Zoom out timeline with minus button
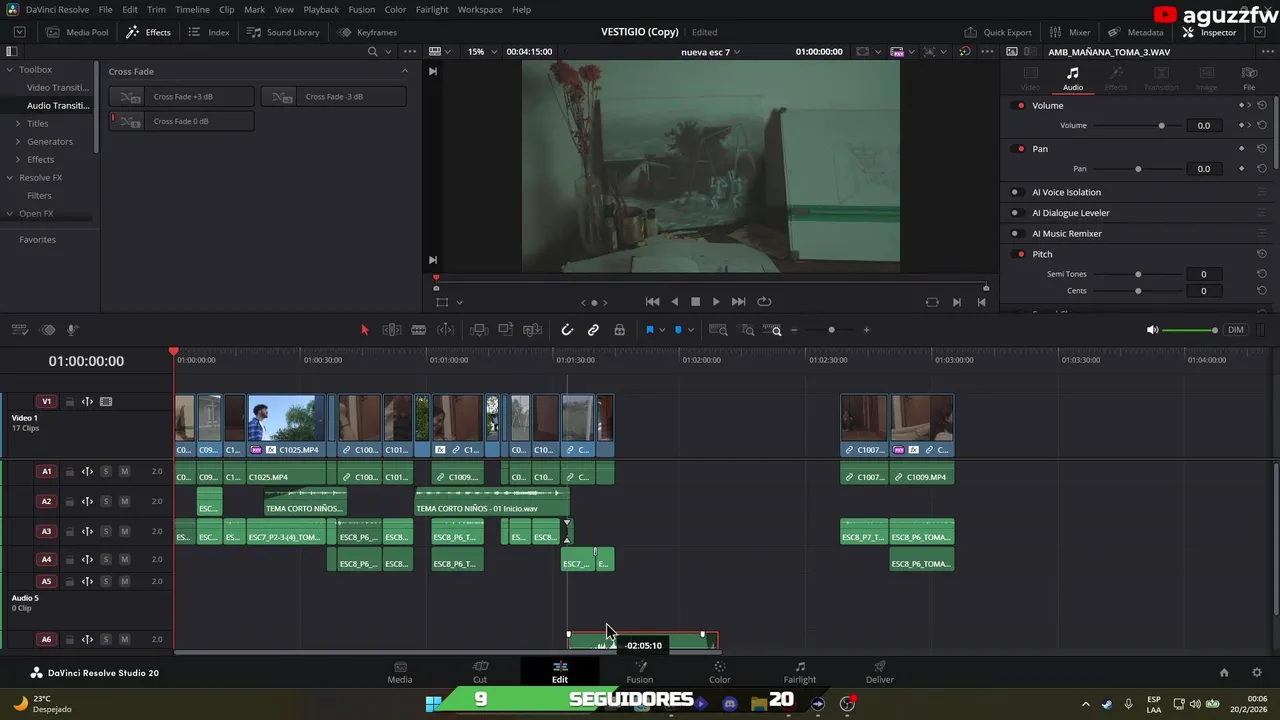 795,330
